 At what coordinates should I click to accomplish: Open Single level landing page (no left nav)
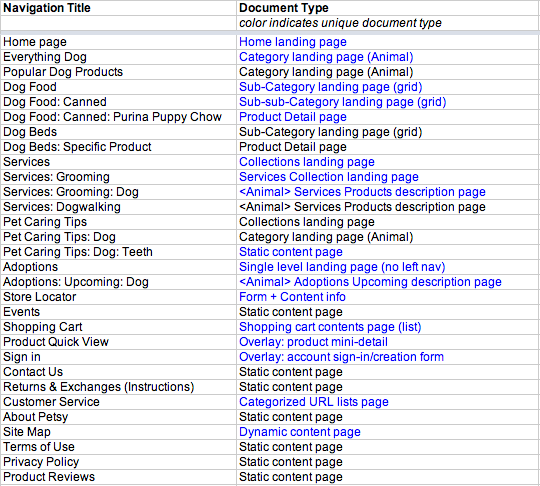(342, 267)
